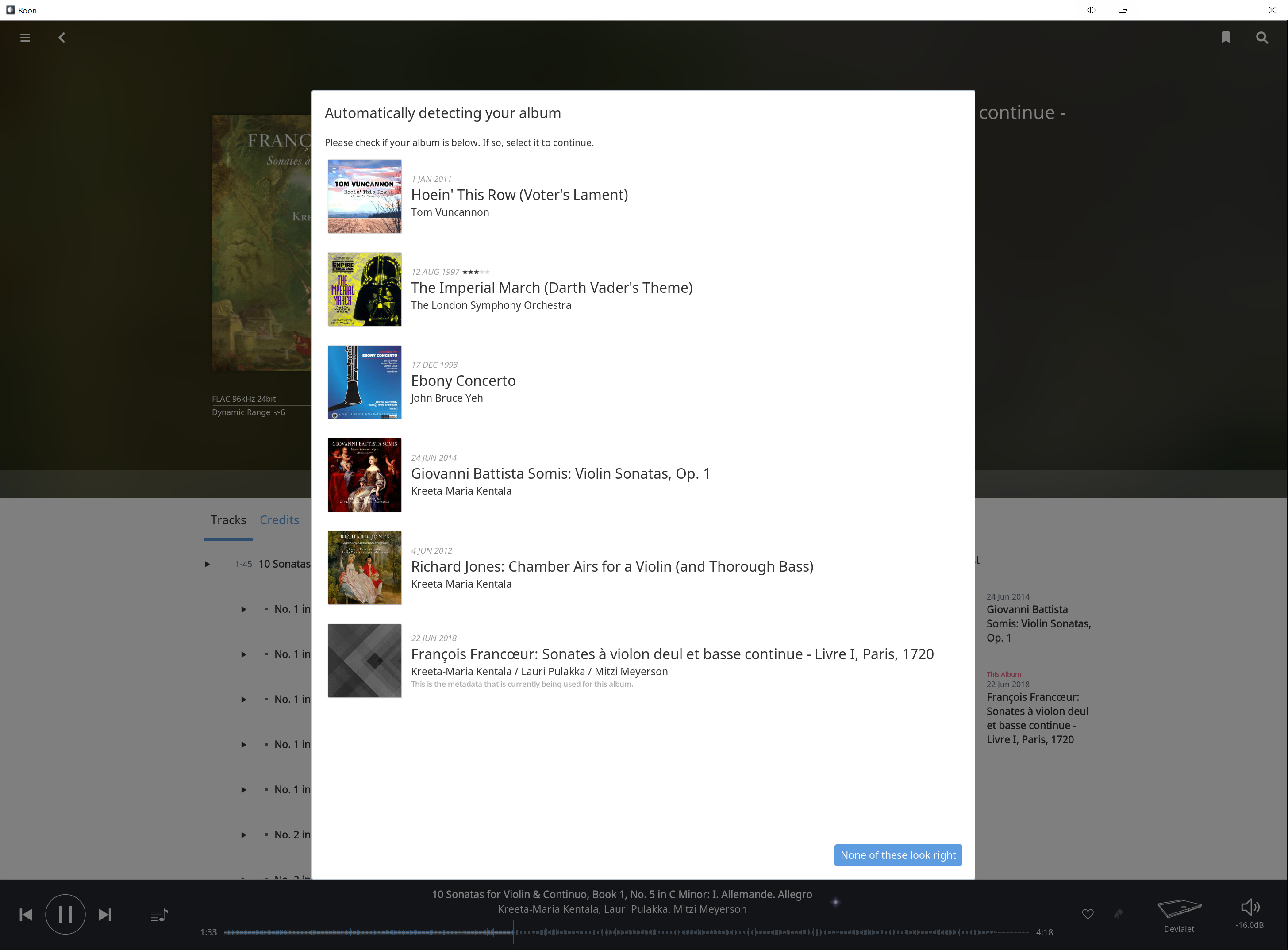Choose Richard Jones Chamber Airs result
Screen dimensions: 1288x950
(643, 568)
